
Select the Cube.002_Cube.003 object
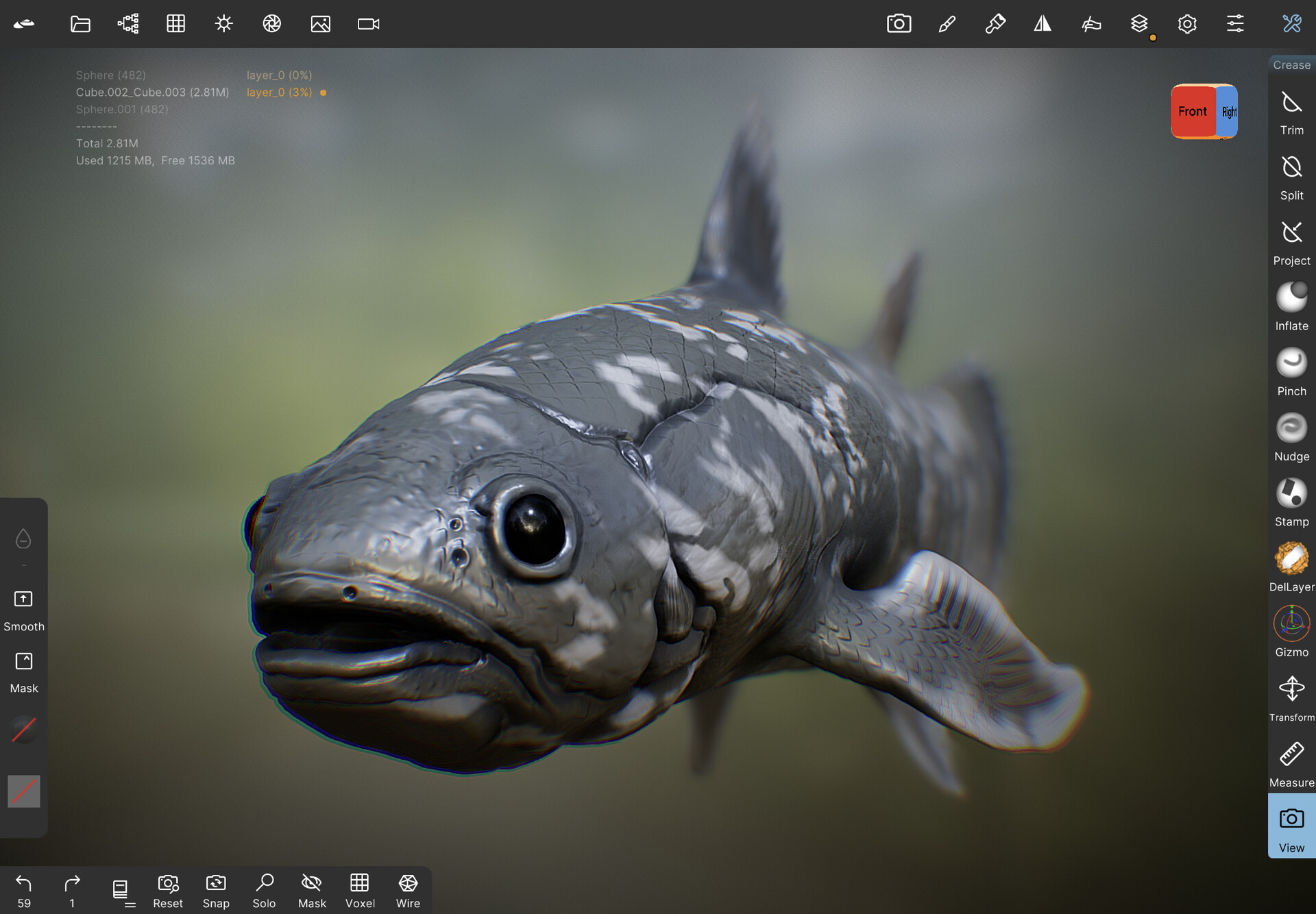[152, 92]
